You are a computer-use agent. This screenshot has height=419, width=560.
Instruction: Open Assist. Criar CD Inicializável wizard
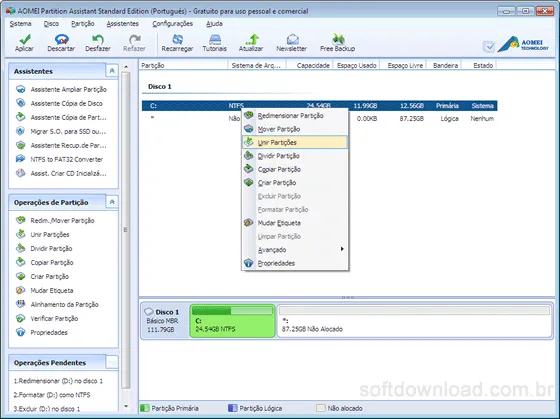point(61,173)
